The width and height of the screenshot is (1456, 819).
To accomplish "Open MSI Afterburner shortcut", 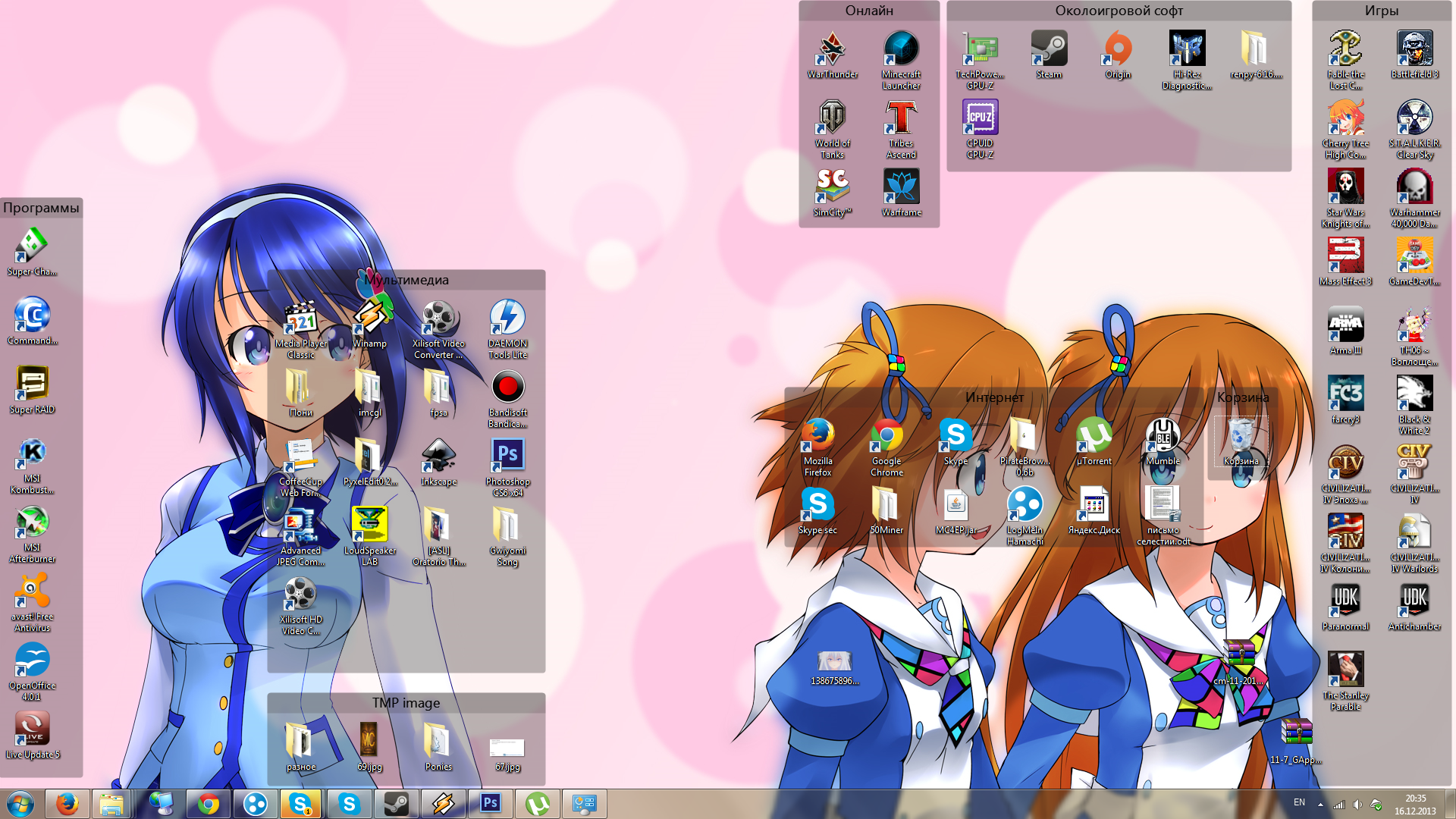I will point(32,523).
